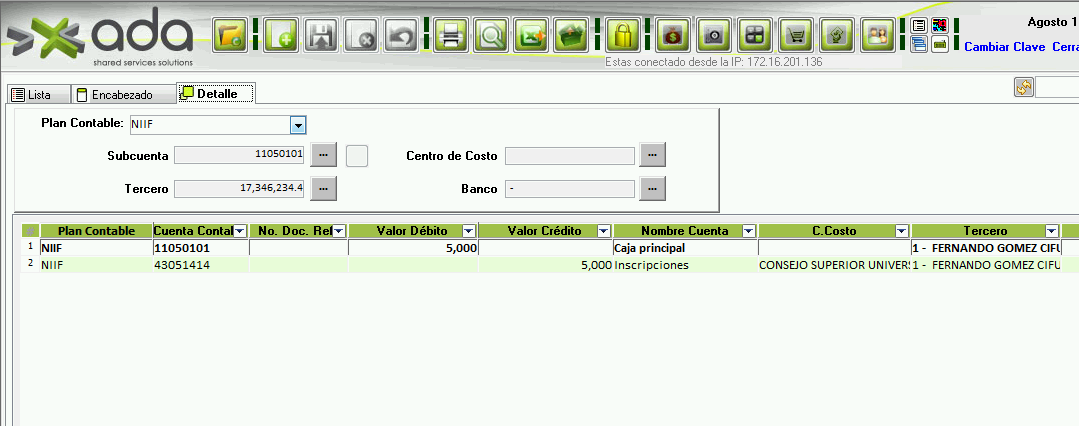1079x426 pixels.
Task: Click browse button next to Tercero field
Action: (323, 188)
